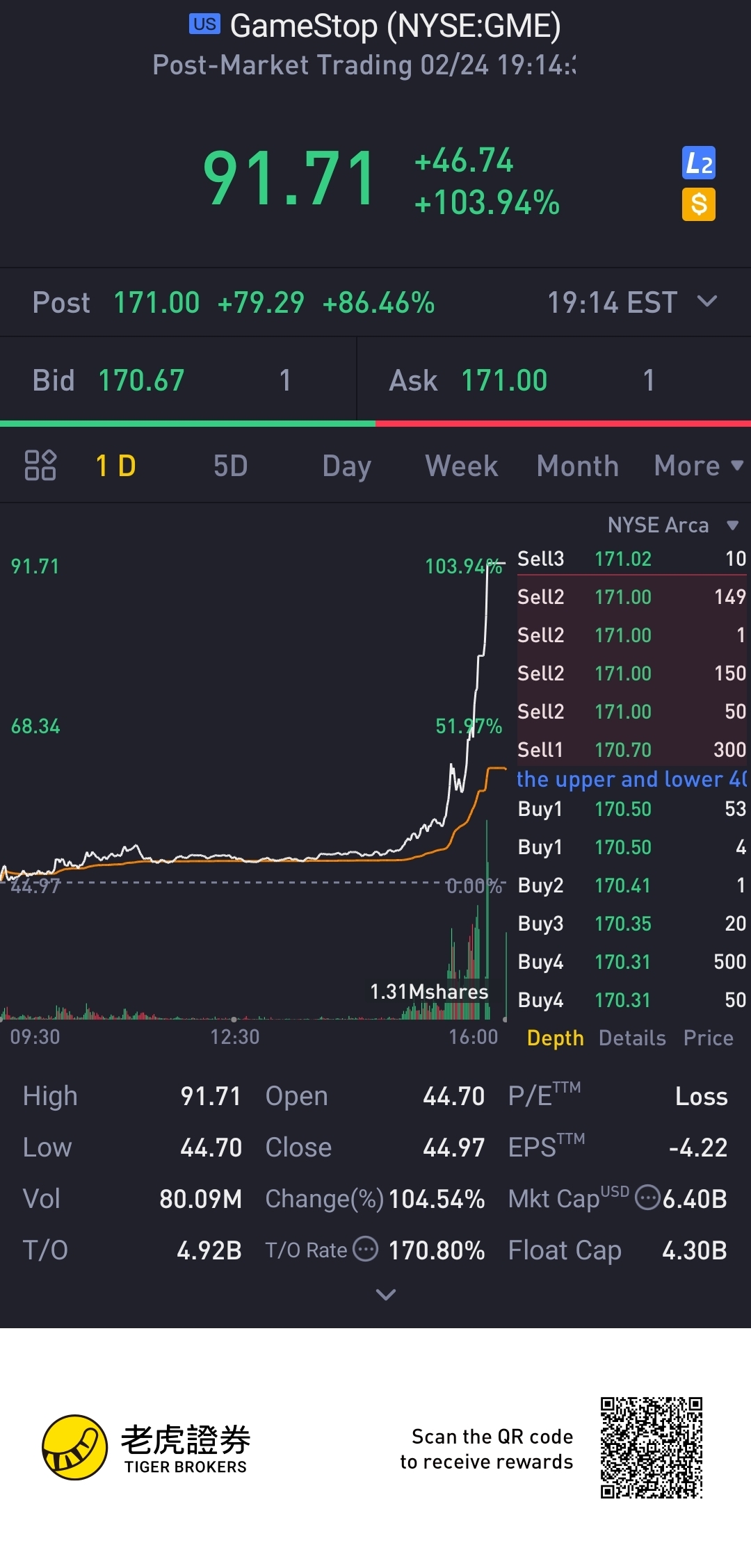Tap the +103.94% change percentage
Screen dimensions: 751x1568
coord(487,203)
